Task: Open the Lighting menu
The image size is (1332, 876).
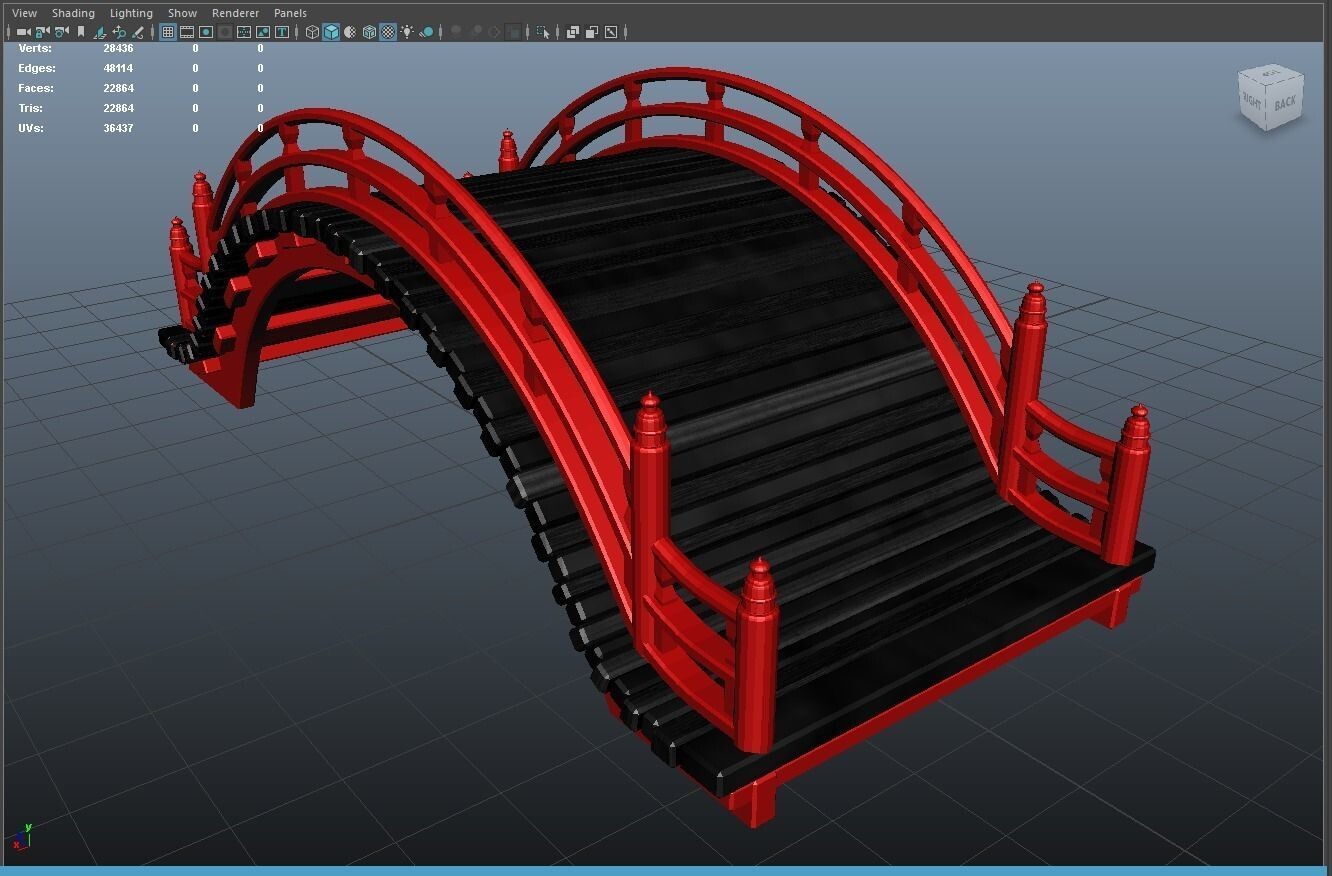Action: [131, 13]
